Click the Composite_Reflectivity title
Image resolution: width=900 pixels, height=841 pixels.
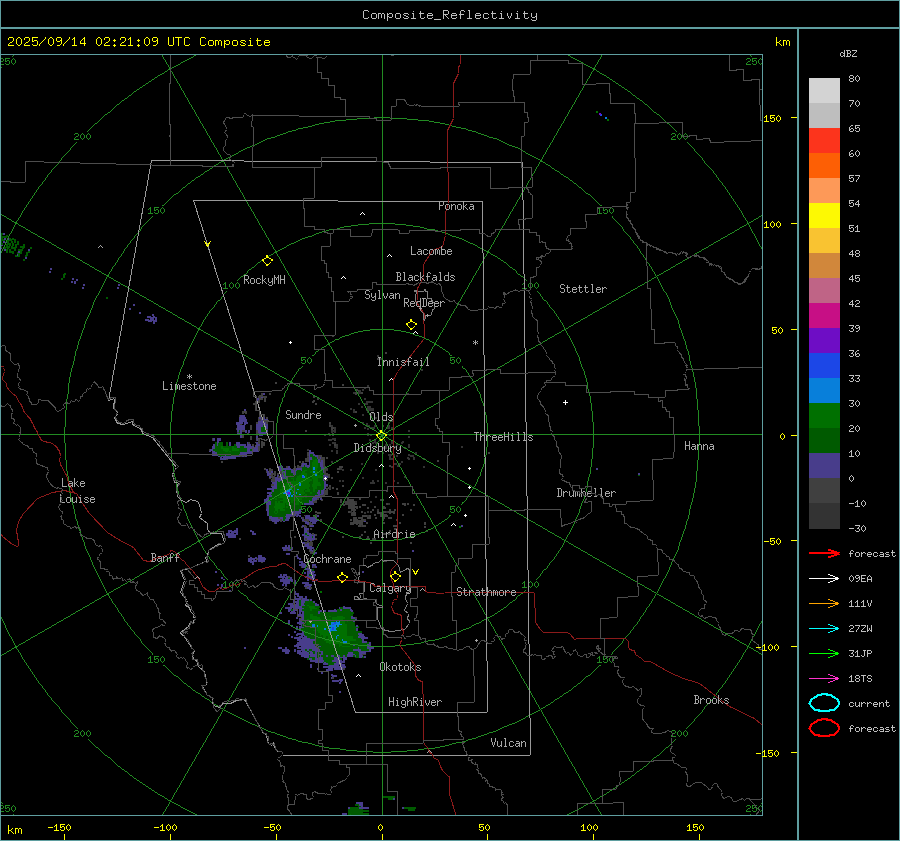click(x=450, y=15)
